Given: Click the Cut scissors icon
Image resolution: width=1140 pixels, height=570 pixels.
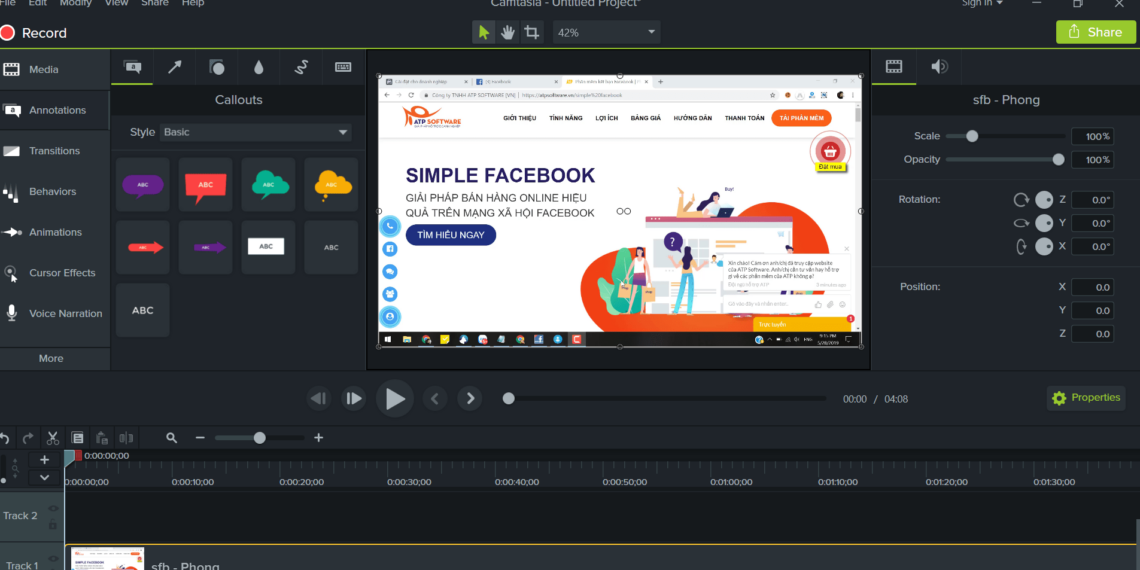Looking at the screenshot, I should coord(53,438).
